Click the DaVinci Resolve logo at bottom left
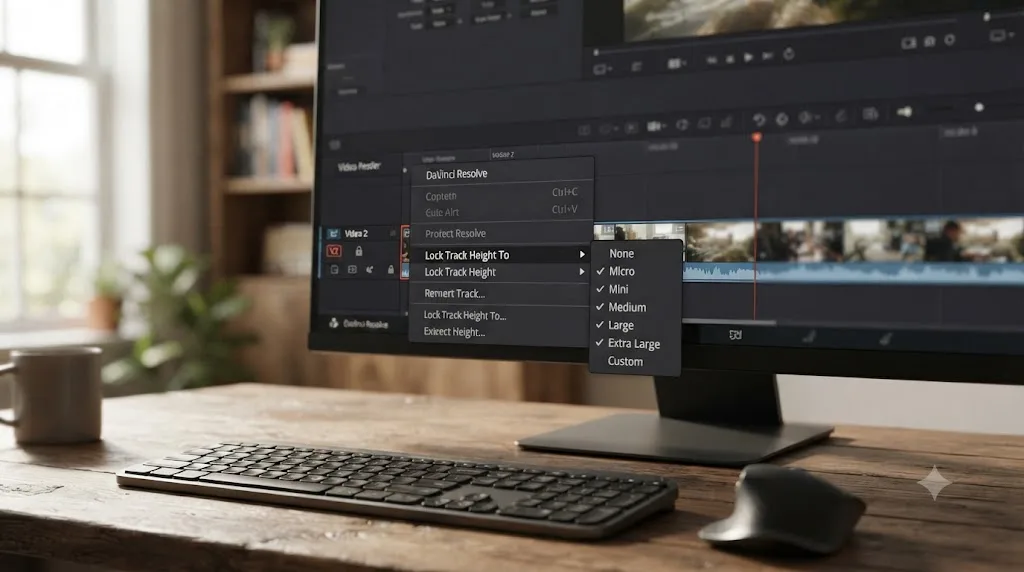The height and width of the screenshot is (572, 1024). pyautogui.click(x=334, y=323)
